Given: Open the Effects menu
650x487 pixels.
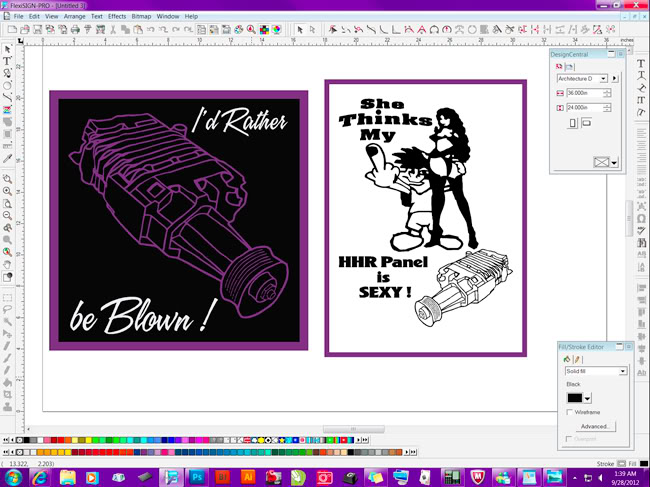Looking at the screenshot, I should coord(117,17).
